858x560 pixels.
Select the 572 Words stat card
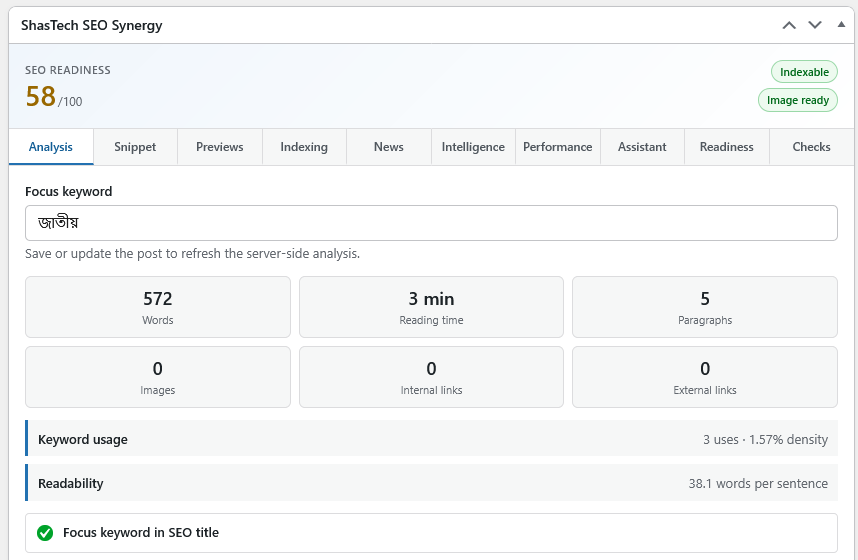[x=158, y=307]
